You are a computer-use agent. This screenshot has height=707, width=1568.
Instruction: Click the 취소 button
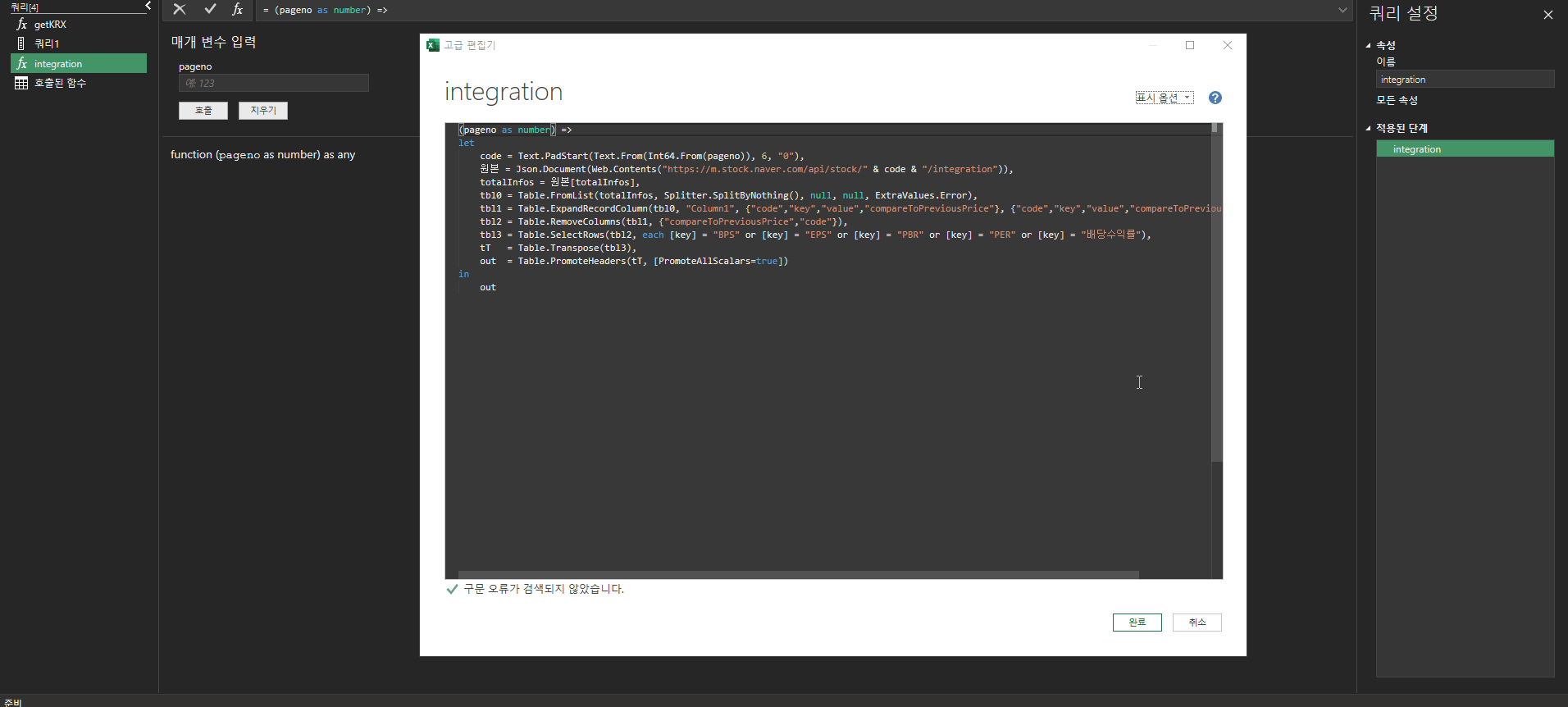[1197, 623]
